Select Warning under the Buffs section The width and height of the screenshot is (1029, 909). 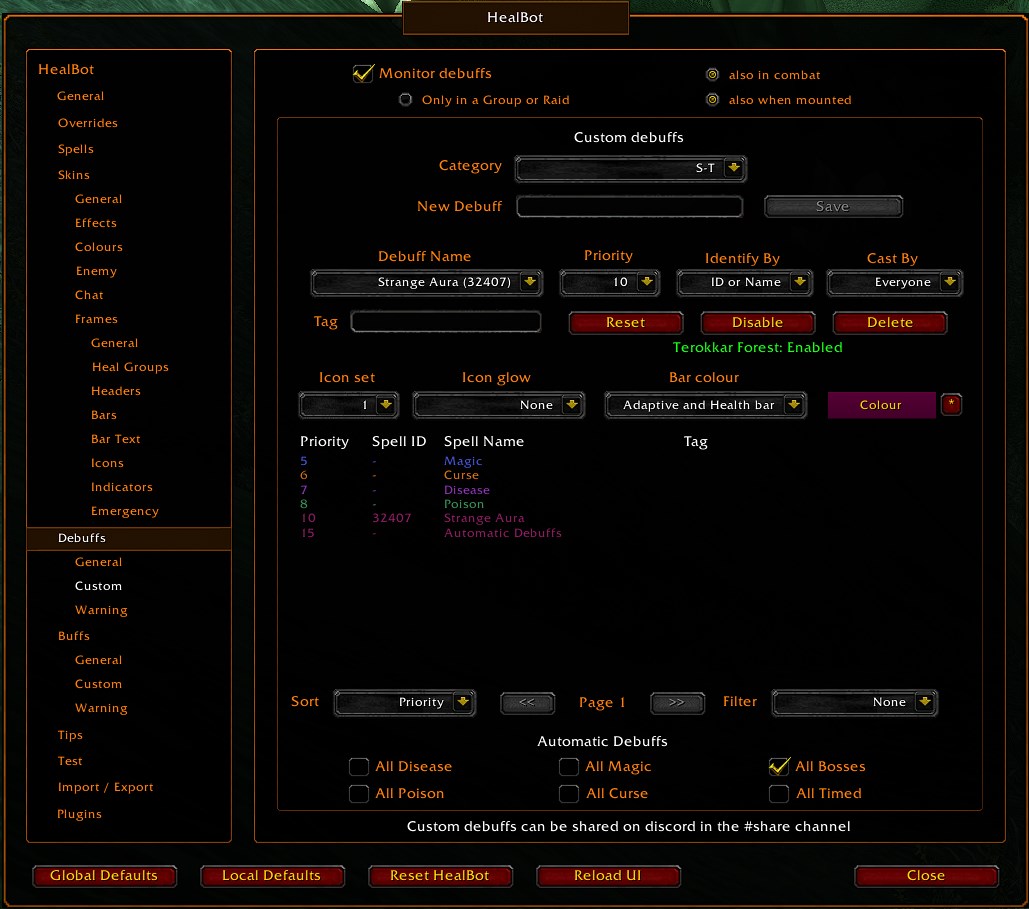coord(101,708)
